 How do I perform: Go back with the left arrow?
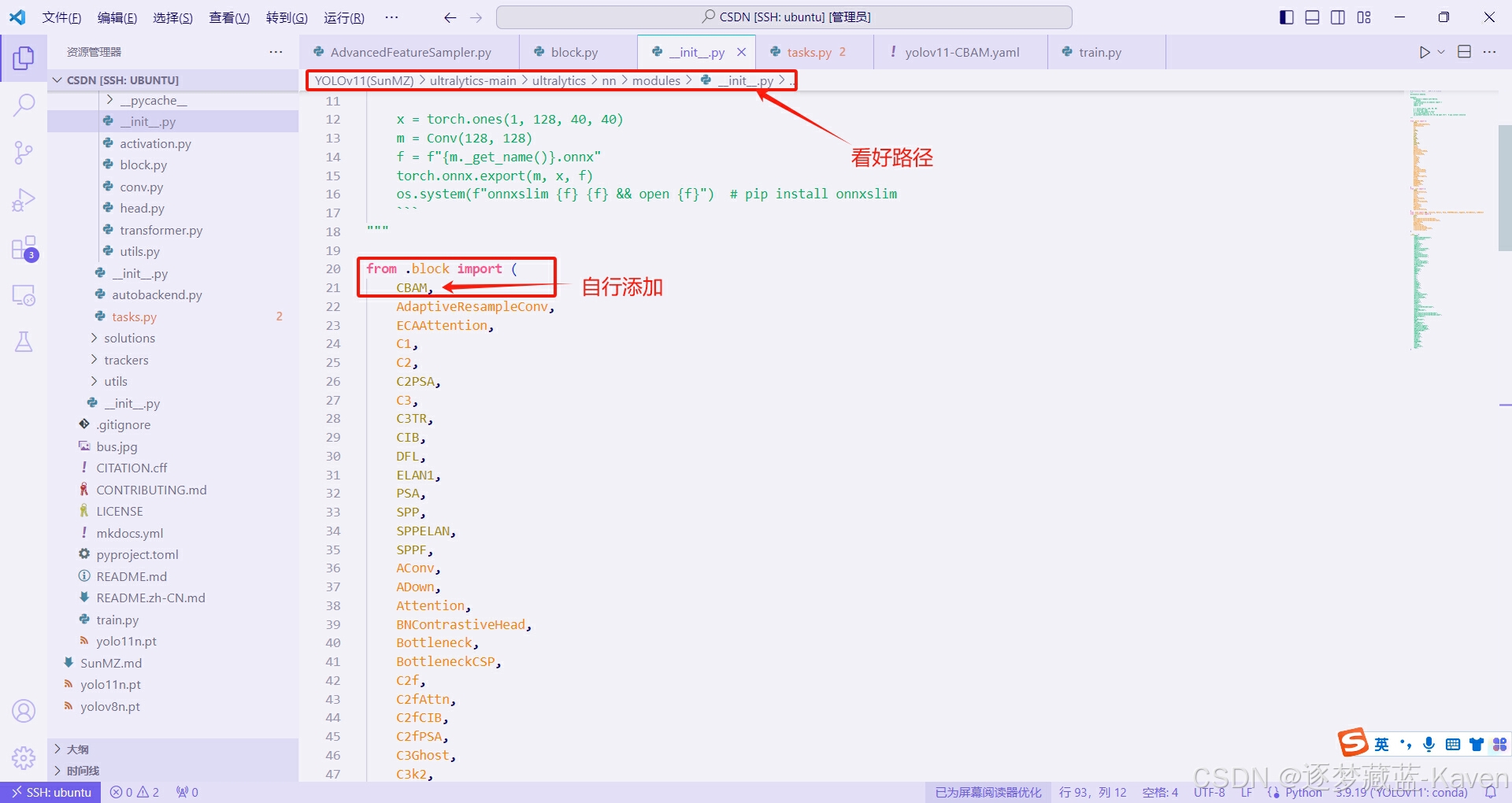tap(450, 17)
